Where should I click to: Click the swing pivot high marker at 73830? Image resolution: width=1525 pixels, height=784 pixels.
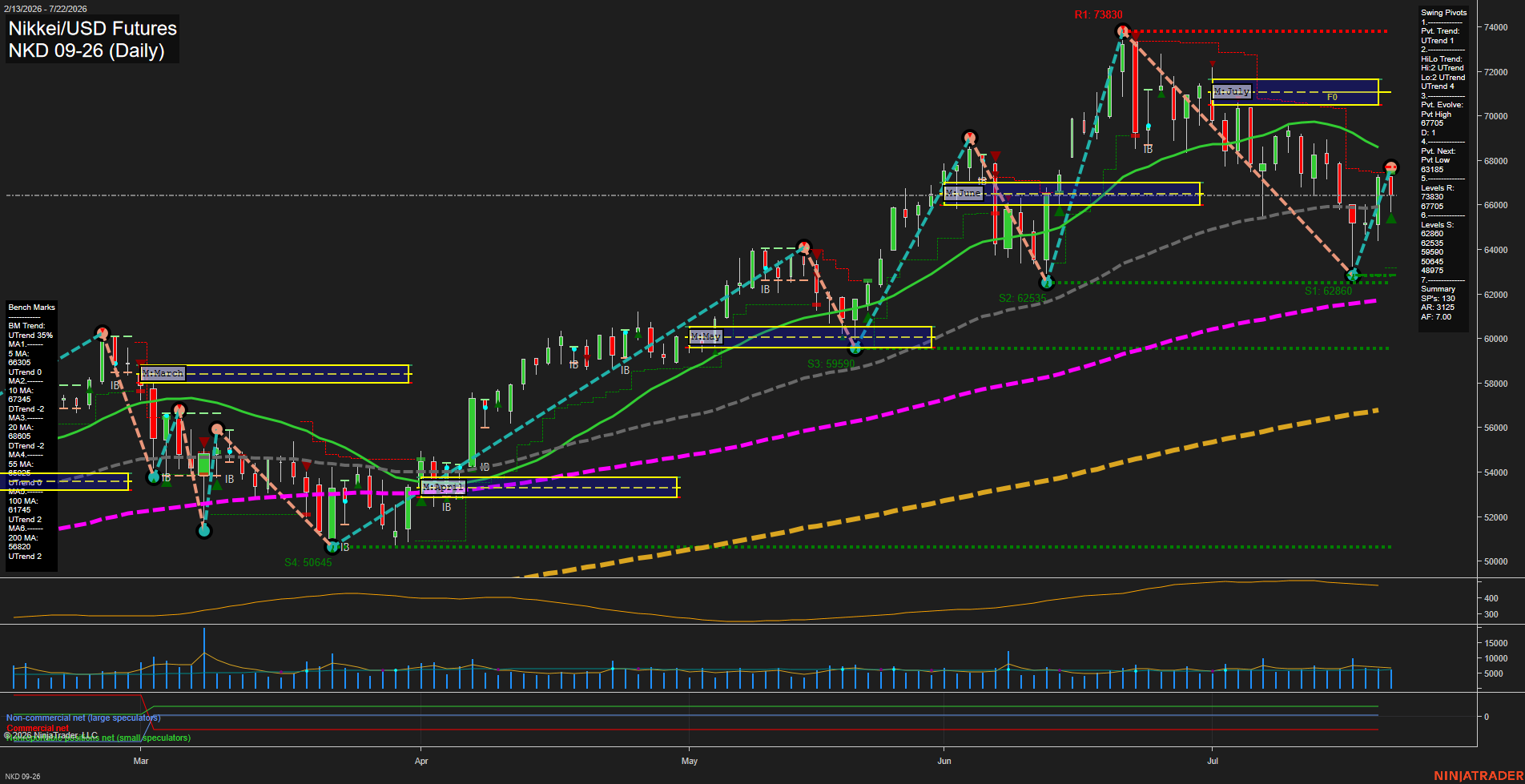coord(1123,32)
